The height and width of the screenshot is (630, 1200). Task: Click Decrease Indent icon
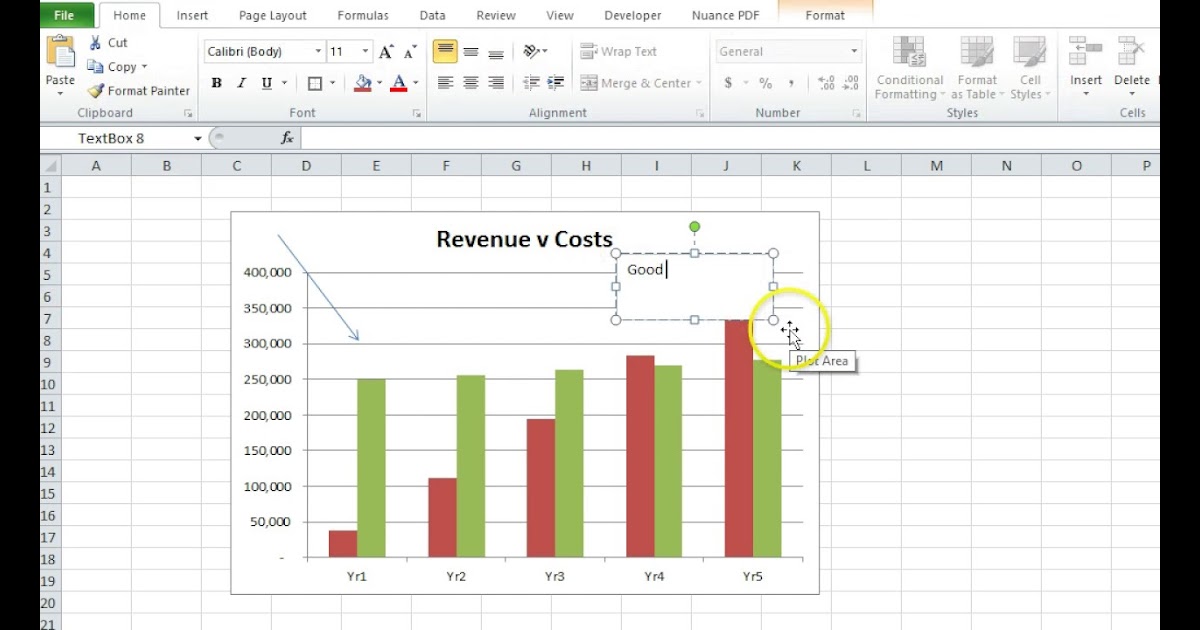[531, 83]
